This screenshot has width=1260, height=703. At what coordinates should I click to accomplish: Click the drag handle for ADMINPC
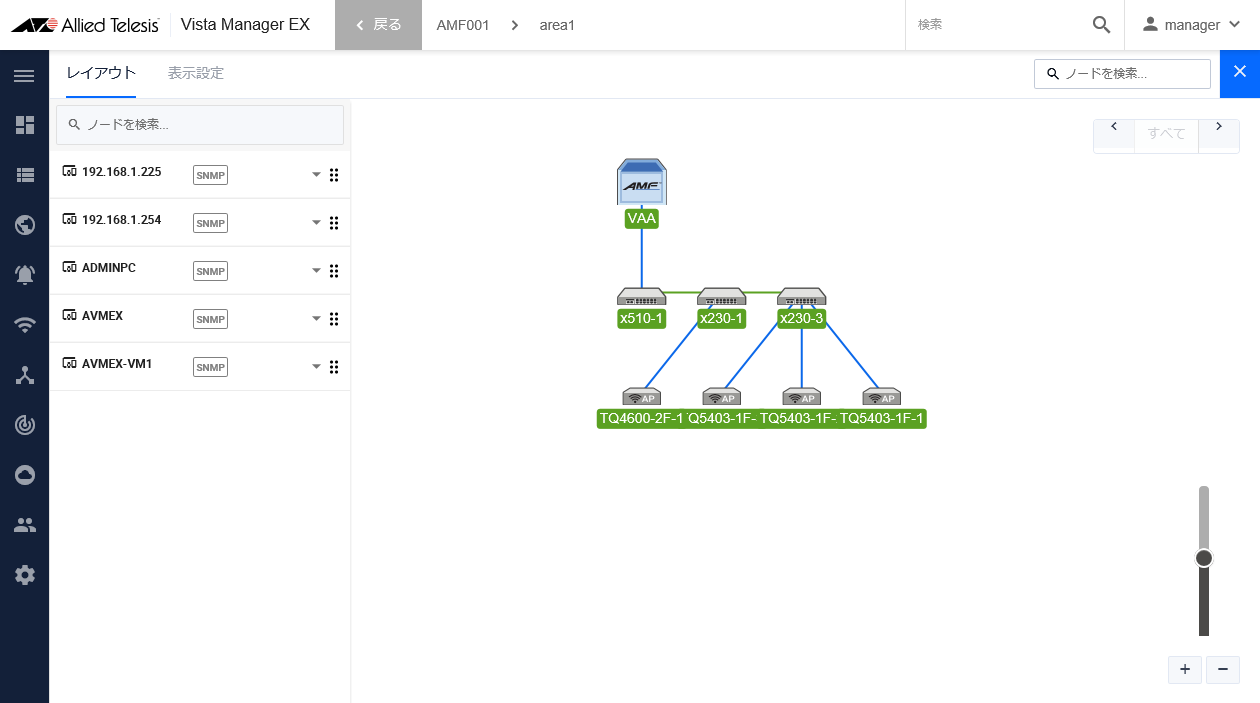[334, 271]
